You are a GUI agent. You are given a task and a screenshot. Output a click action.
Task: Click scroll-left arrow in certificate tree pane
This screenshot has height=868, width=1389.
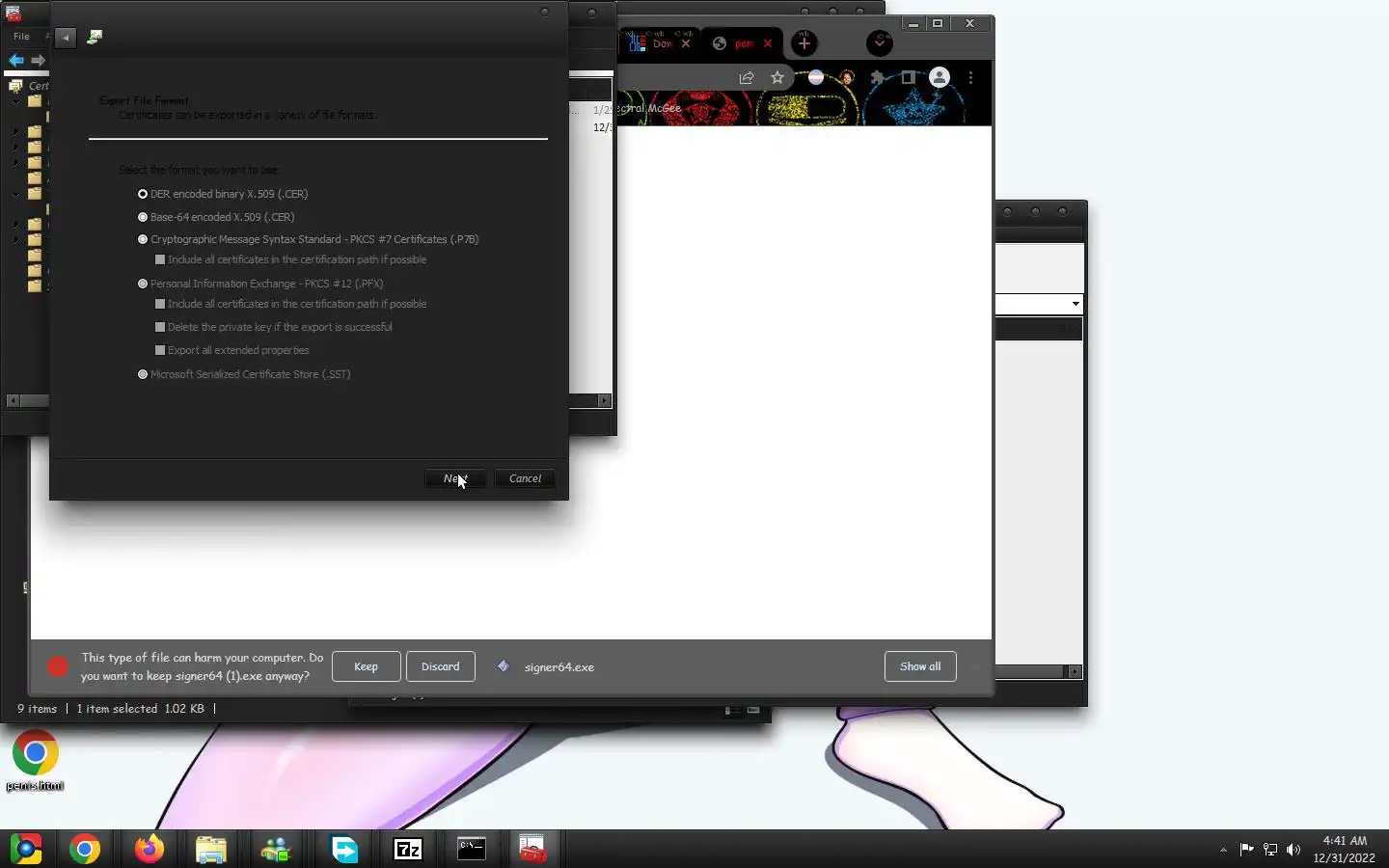point(13,400)
